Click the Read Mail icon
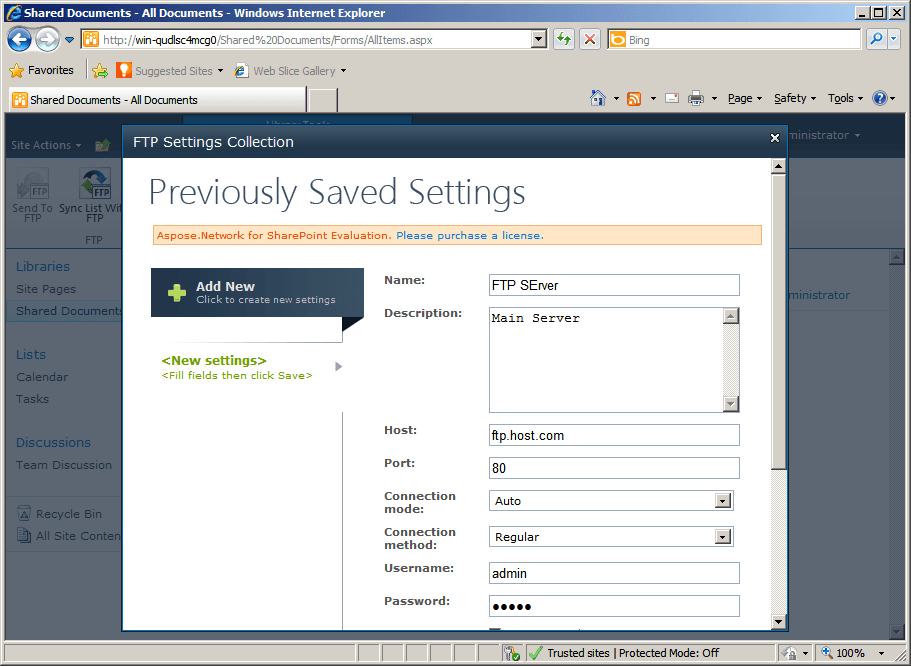The height and width of the screenshot is (666, 911). point(672,98)
